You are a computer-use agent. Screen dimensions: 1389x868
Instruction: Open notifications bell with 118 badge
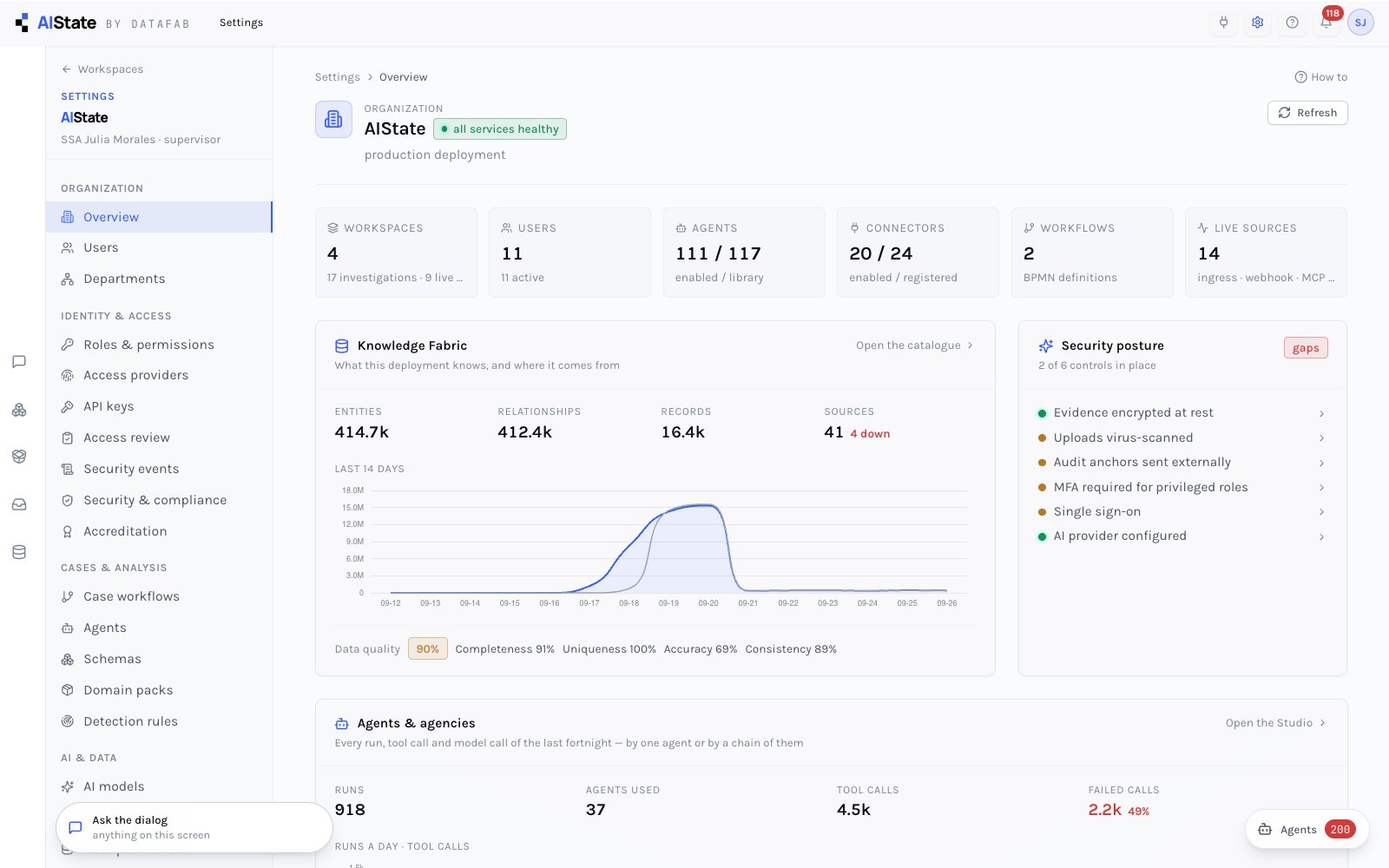(1326, 23)
